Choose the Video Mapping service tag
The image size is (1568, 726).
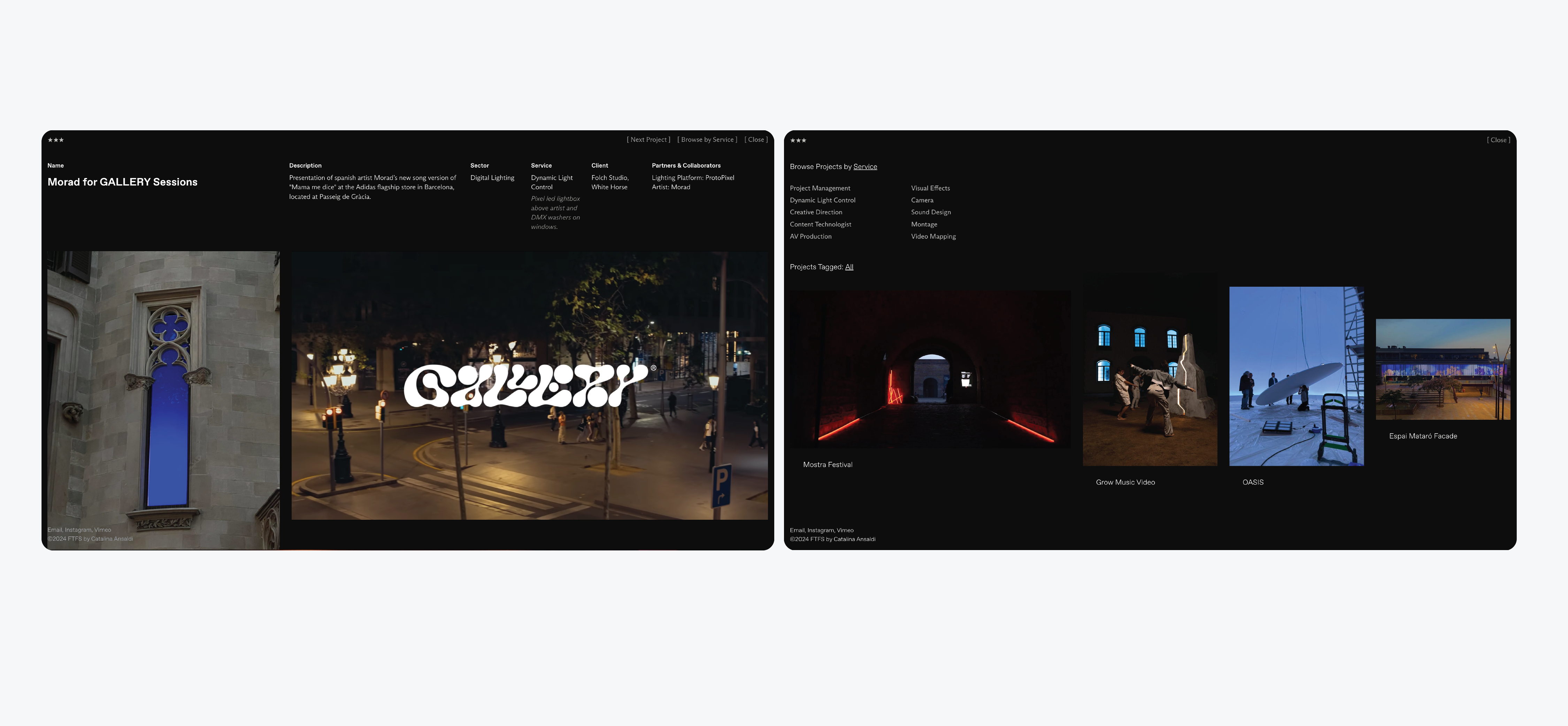click(x=932, y=237)
